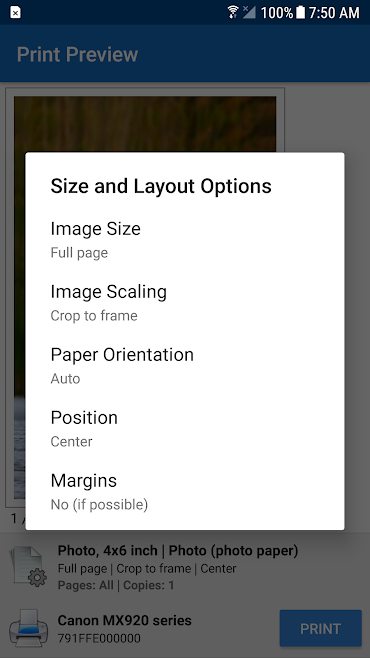This screenshot has width=370, height=658.
Task: Open the Image Scaling option
Action: pos(185,303)
